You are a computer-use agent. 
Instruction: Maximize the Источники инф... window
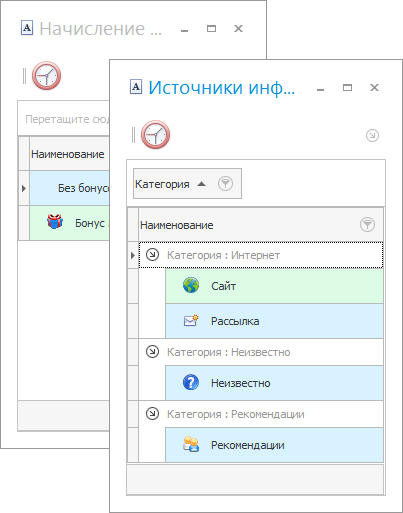coord(347,87)
